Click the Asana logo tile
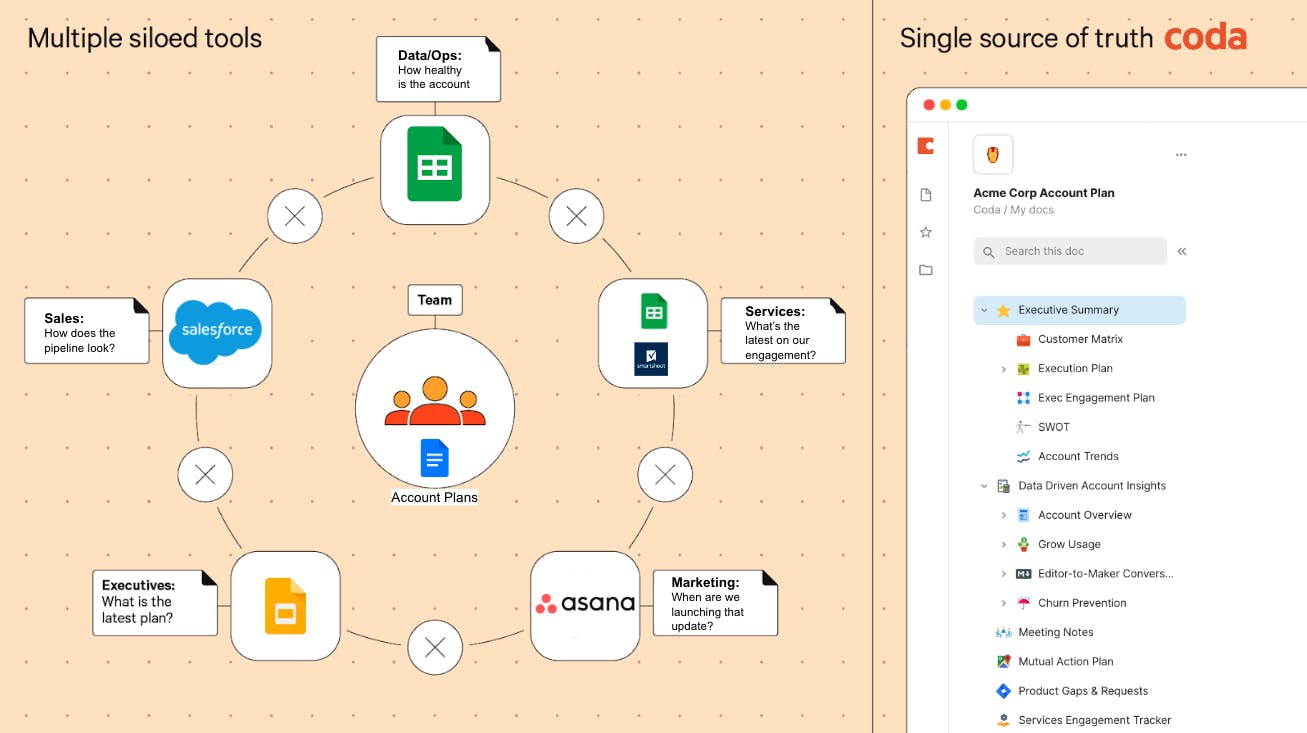The image size is (1307, 733). pos(585,605)
